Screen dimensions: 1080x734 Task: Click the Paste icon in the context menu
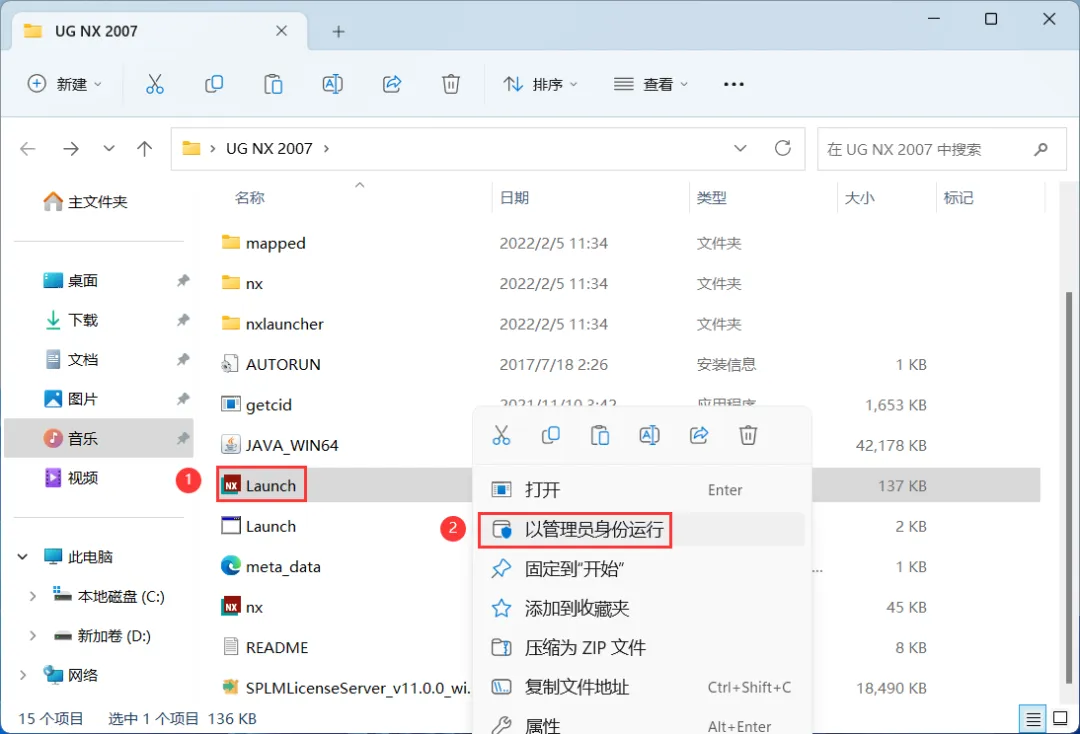(600, 435)
